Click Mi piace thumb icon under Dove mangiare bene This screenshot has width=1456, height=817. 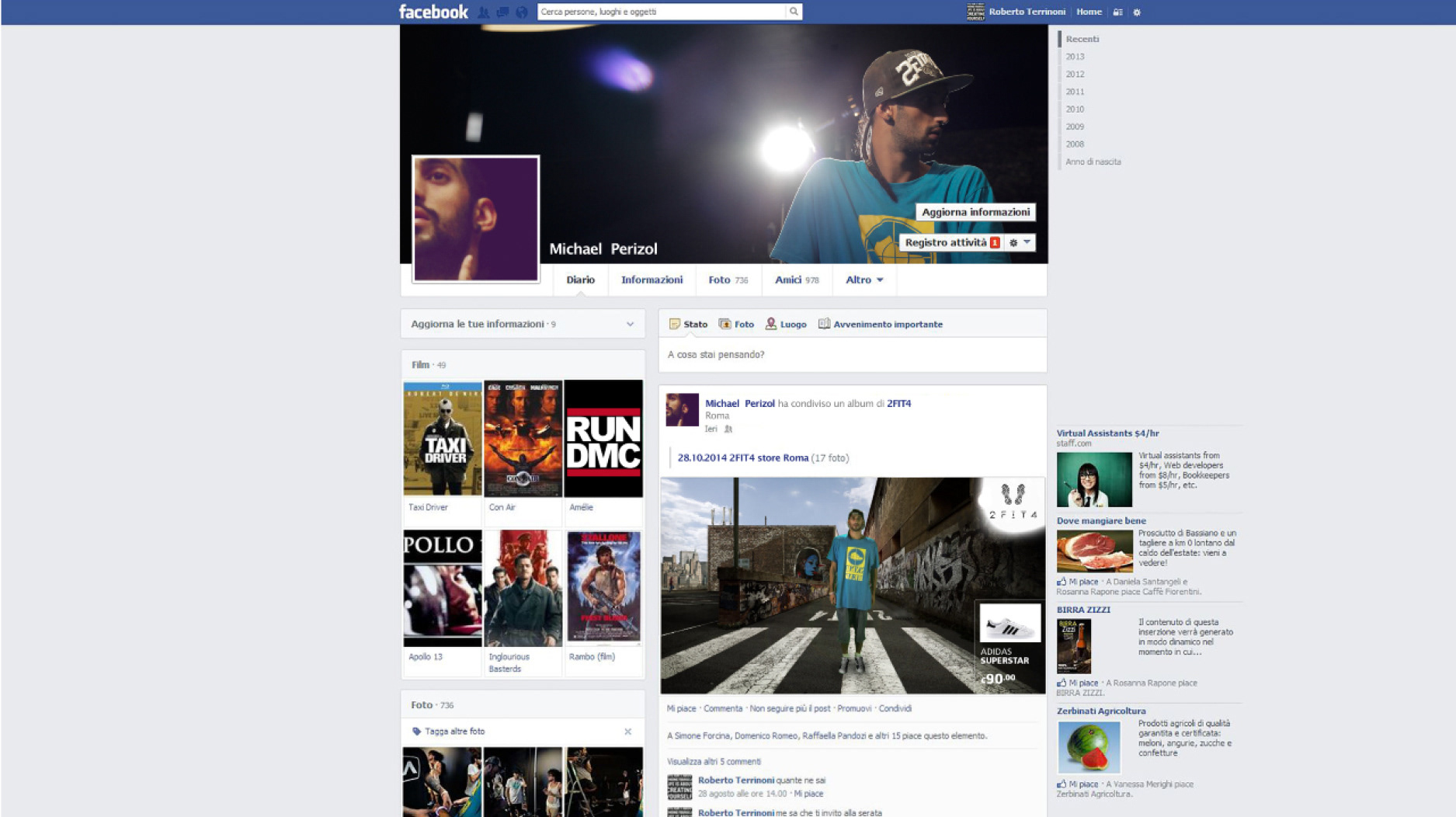click(1062, 582)
